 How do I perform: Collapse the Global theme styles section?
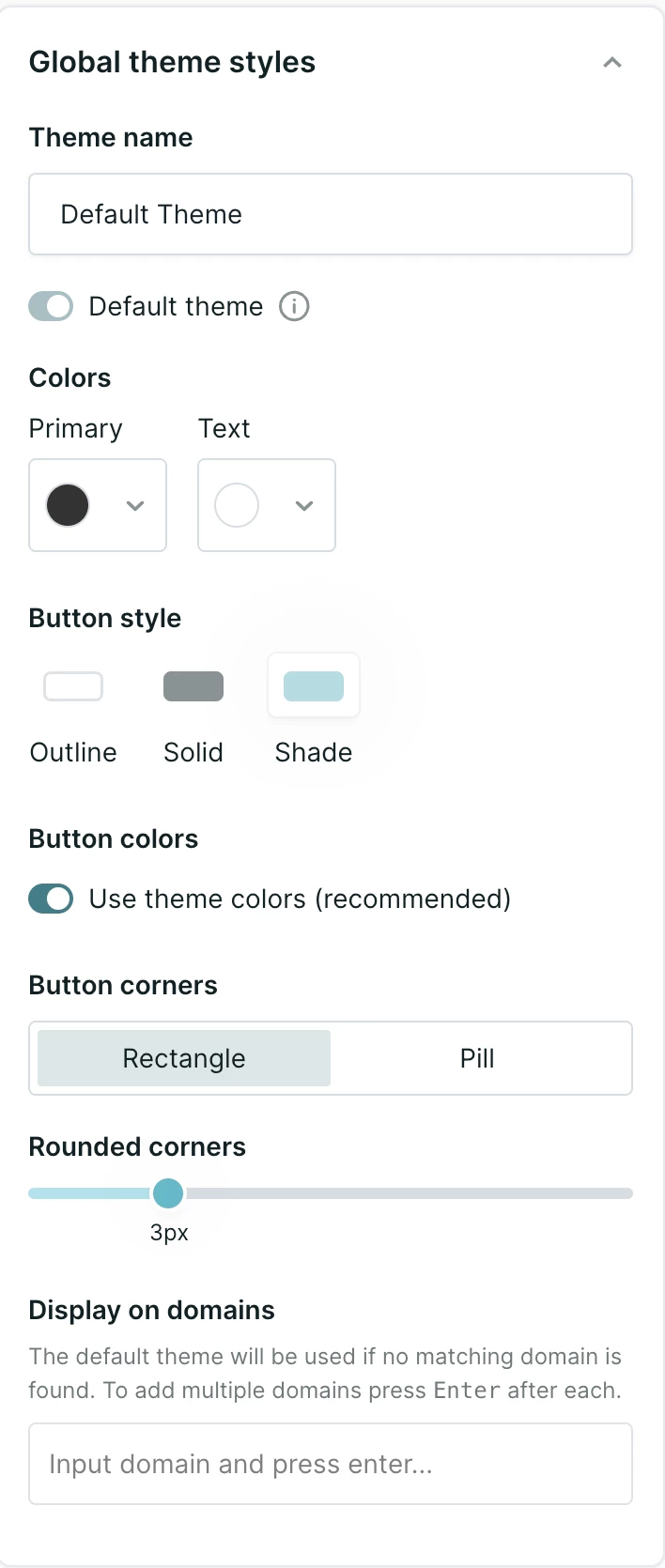(x=612, y=63)
